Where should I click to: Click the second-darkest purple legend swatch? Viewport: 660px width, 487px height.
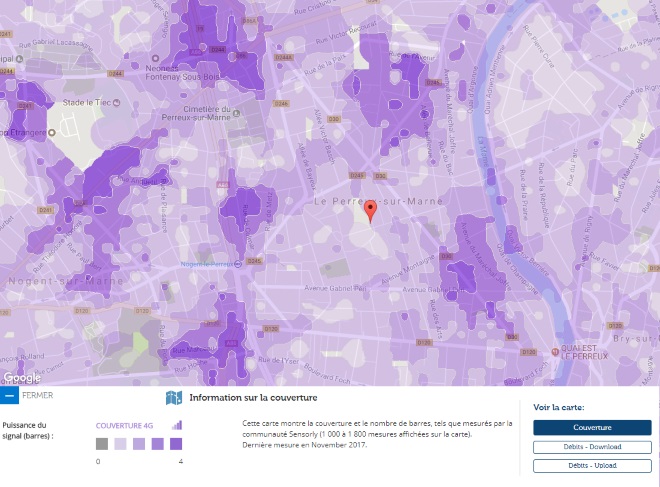(157, 444)
